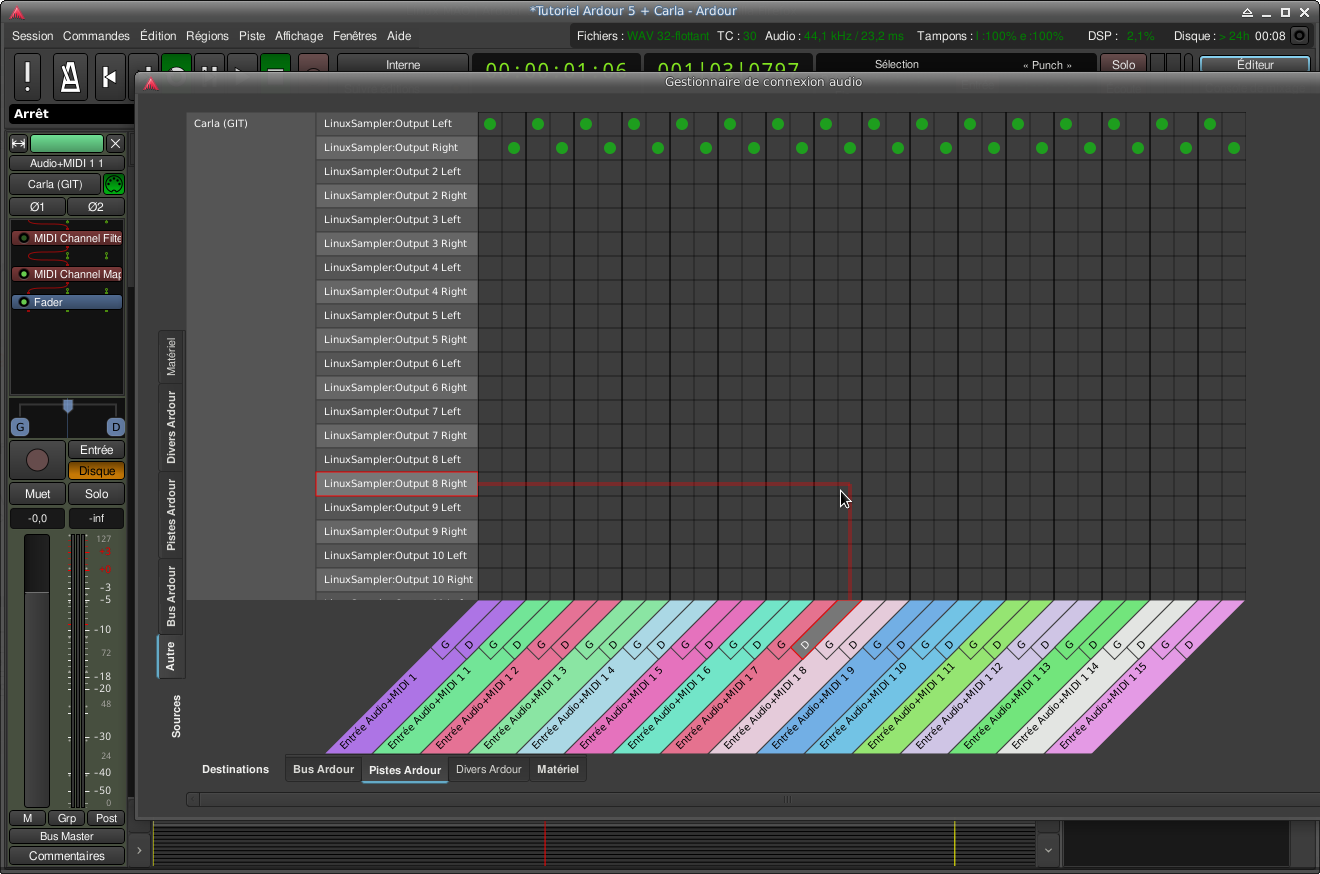Image resolution: width=1320 pixels, height=874 pixels.
Task: Open the Post metering point dropdown
Action: tap(107, 818)
